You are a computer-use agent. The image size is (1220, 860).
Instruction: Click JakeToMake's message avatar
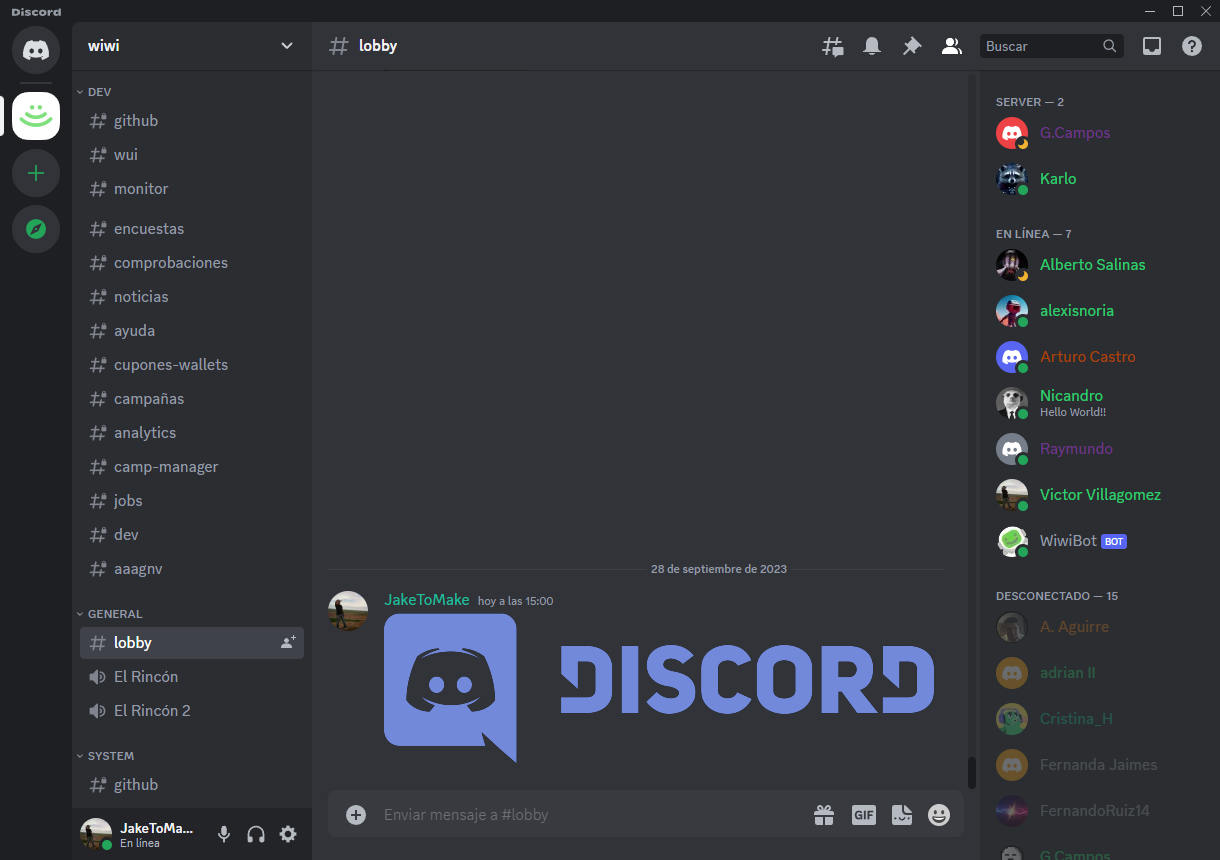(x=348, y=610)
